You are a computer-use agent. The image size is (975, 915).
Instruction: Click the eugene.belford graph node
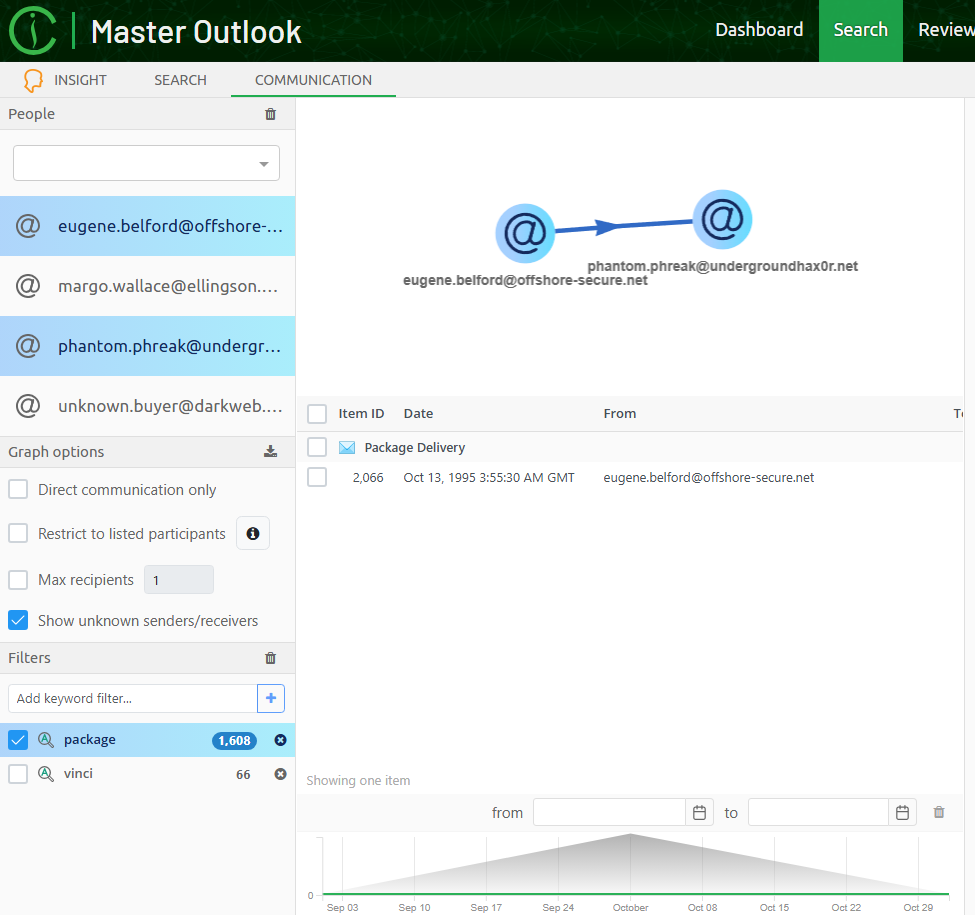tap(525, 233)
